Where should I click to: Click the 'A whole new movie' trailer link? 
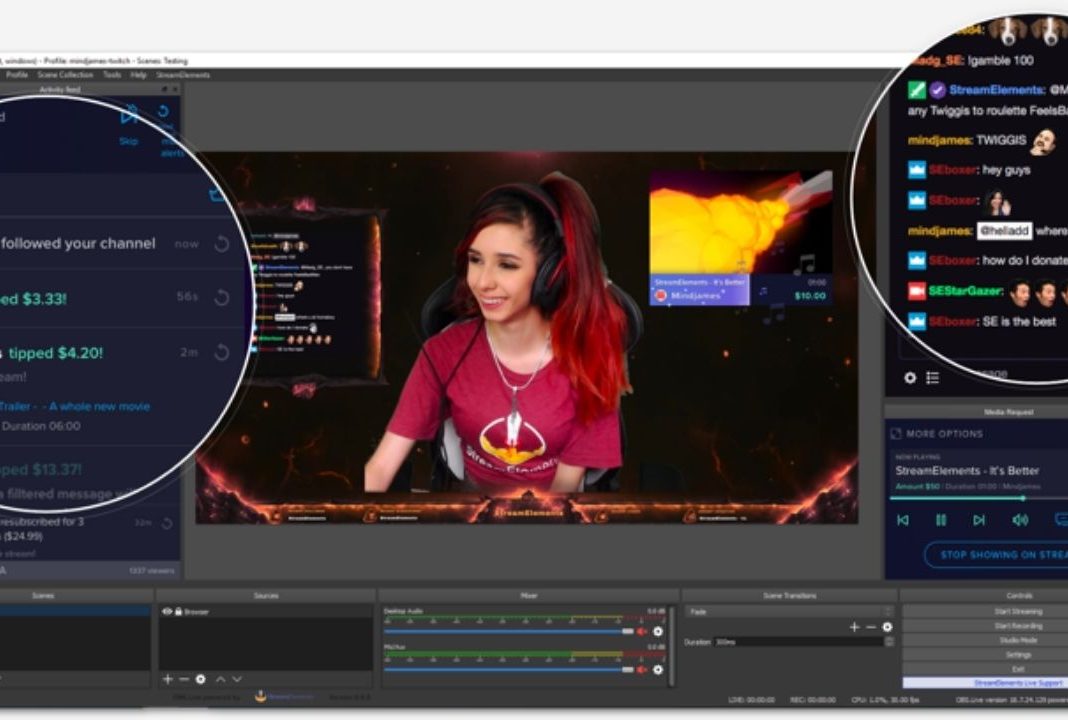(75, 406)
